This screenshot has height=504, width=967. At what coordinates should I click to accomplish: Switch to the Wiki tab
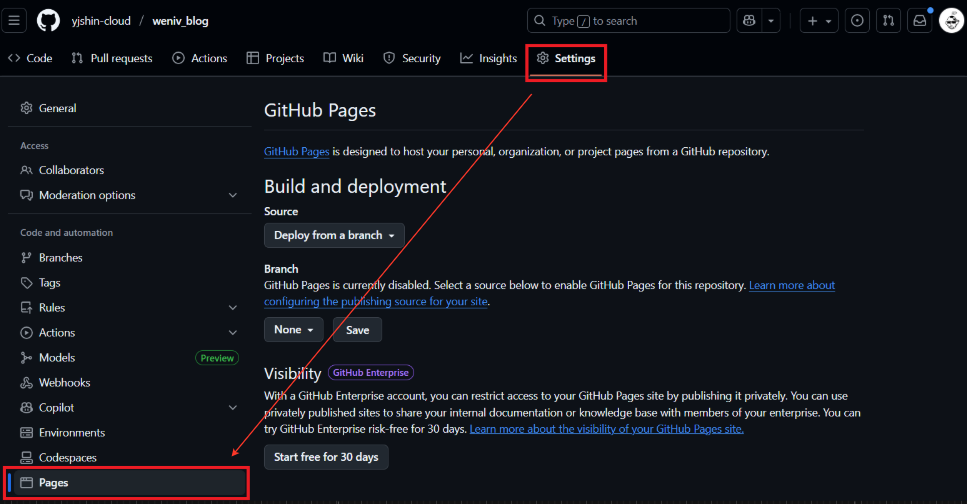pos(344,58)
